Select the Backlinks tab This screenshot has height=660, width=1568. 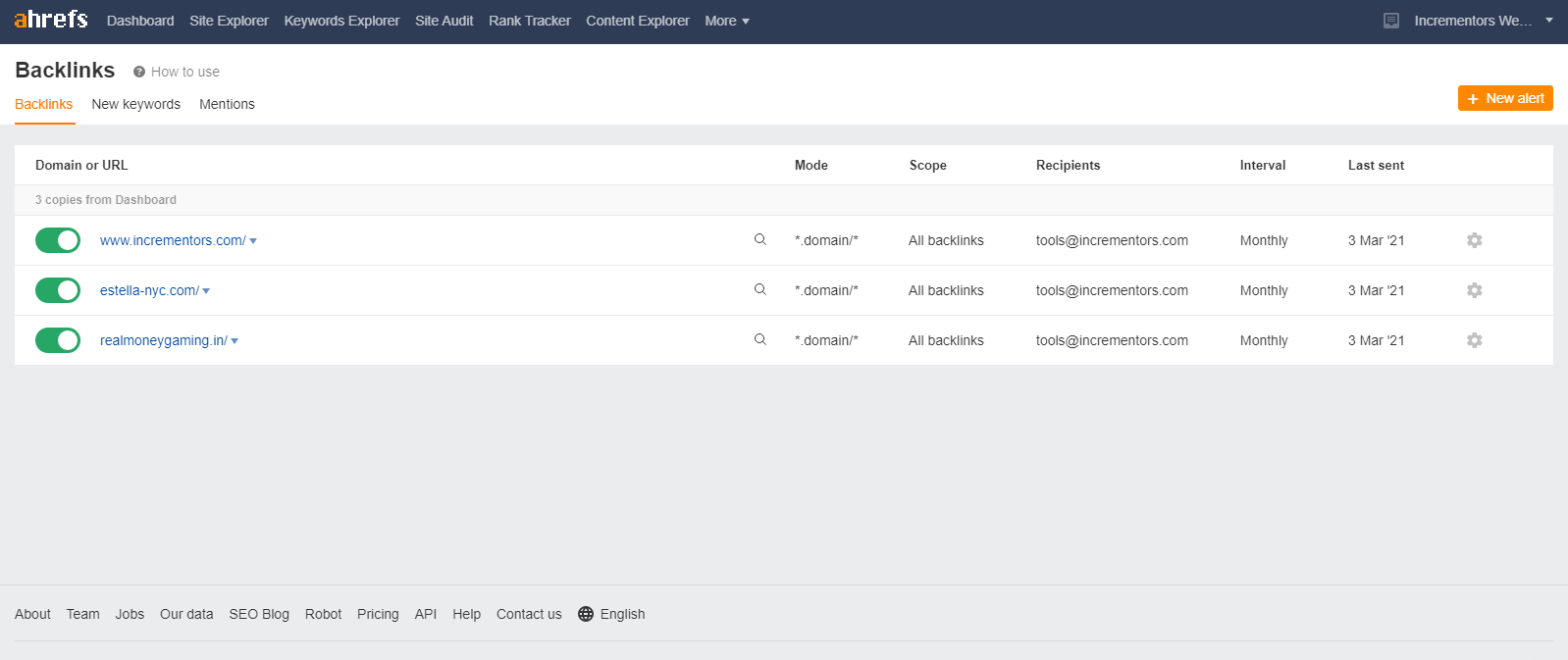click(x=44, y=104)
